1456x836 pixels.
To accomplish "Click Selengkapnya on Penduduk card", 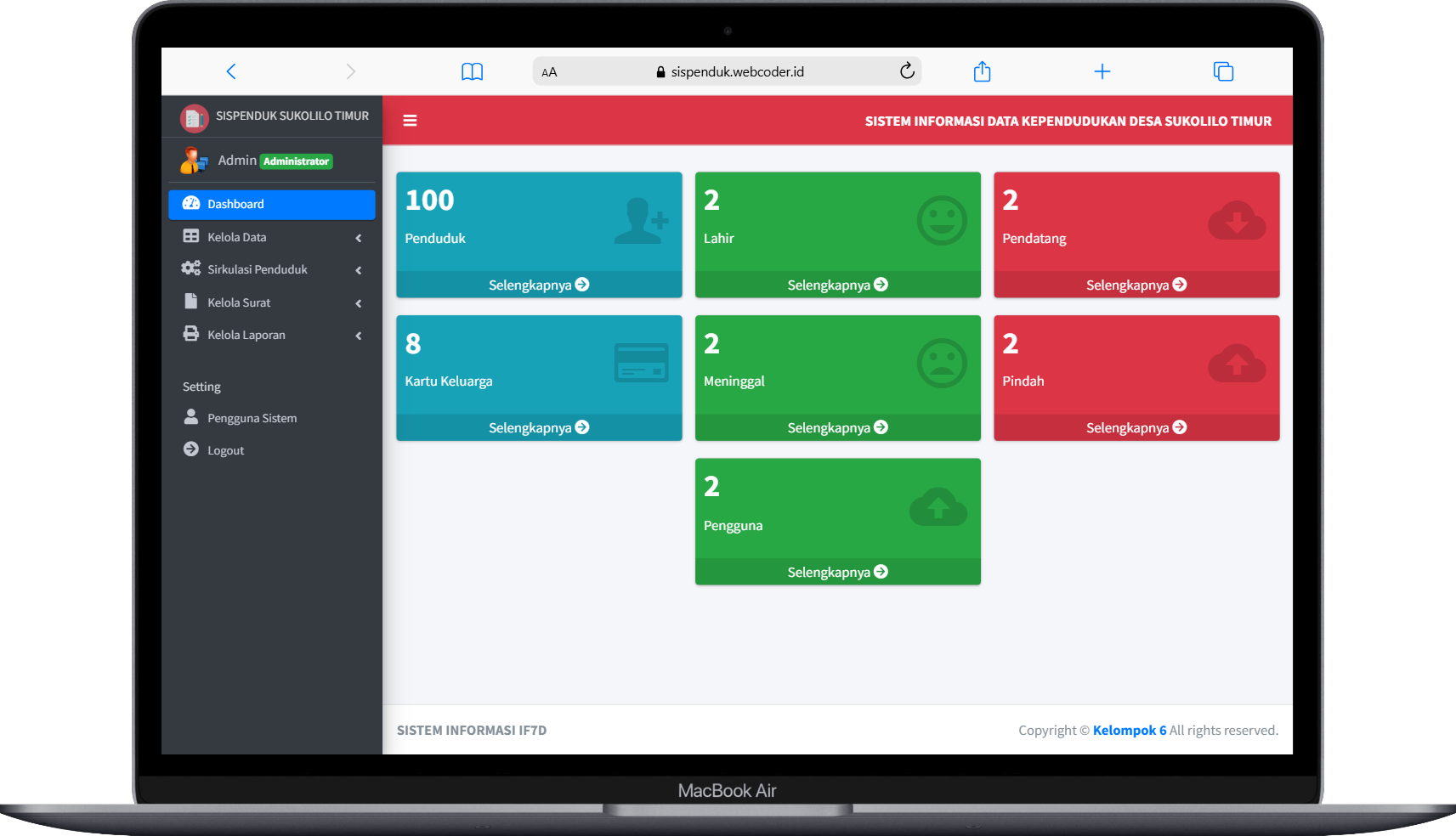I will pos(539,285).
